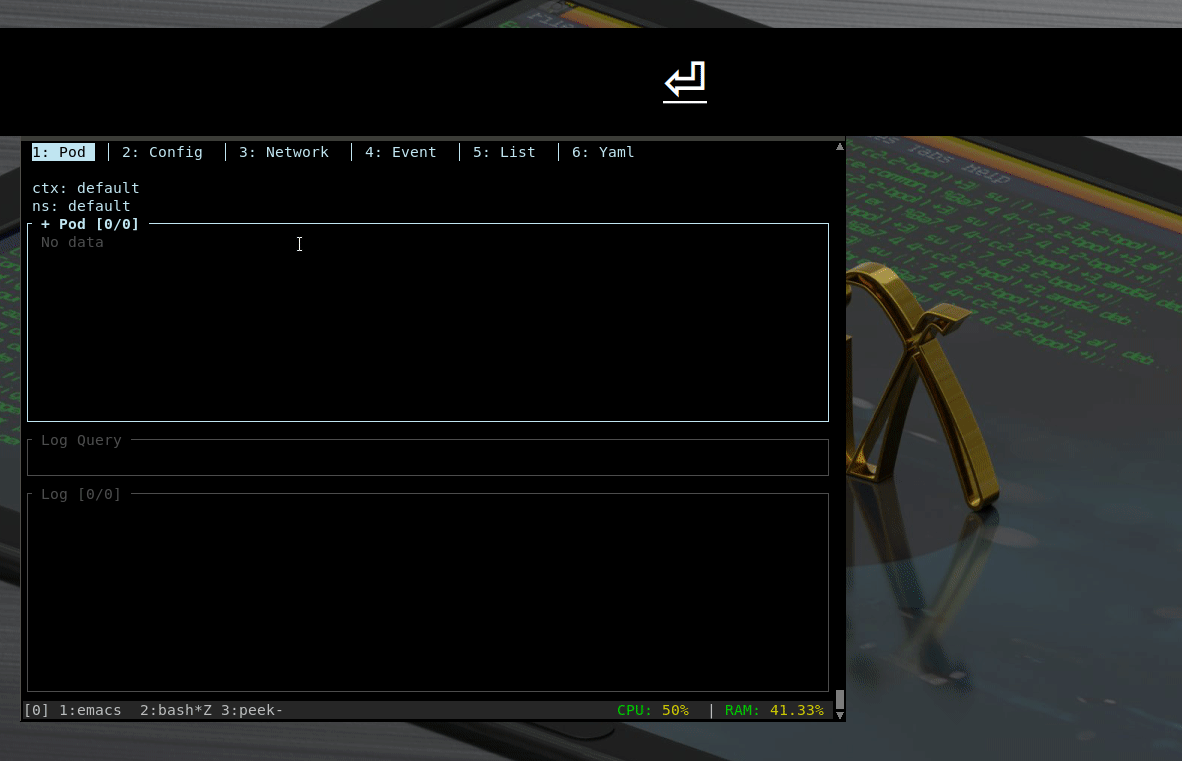Select the Pod tab
This screenshot has width=1182, height=761.
click(x=62, y=151)
